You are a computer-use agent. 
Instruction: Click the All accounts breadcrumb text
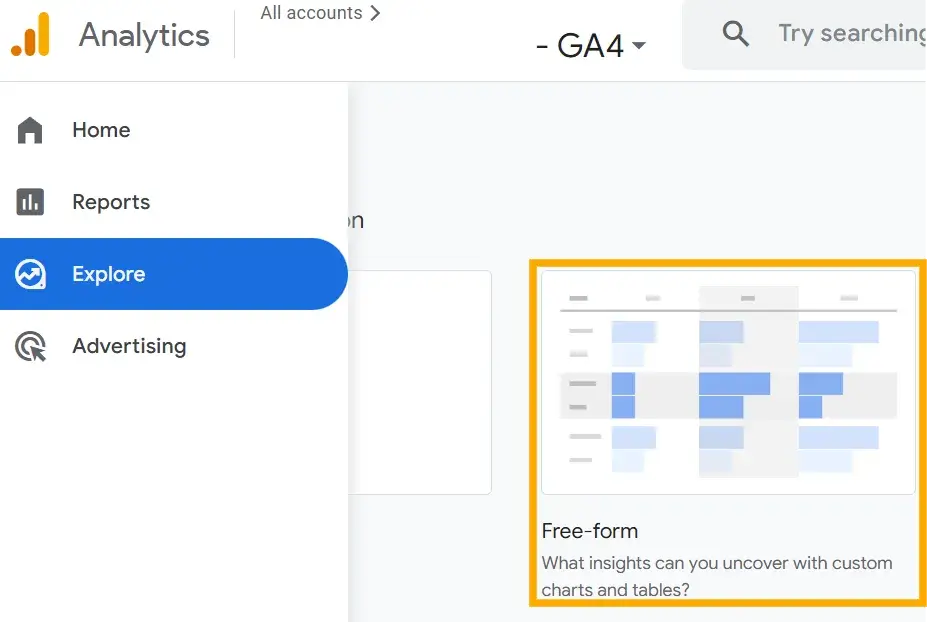(x=311, y=13)
